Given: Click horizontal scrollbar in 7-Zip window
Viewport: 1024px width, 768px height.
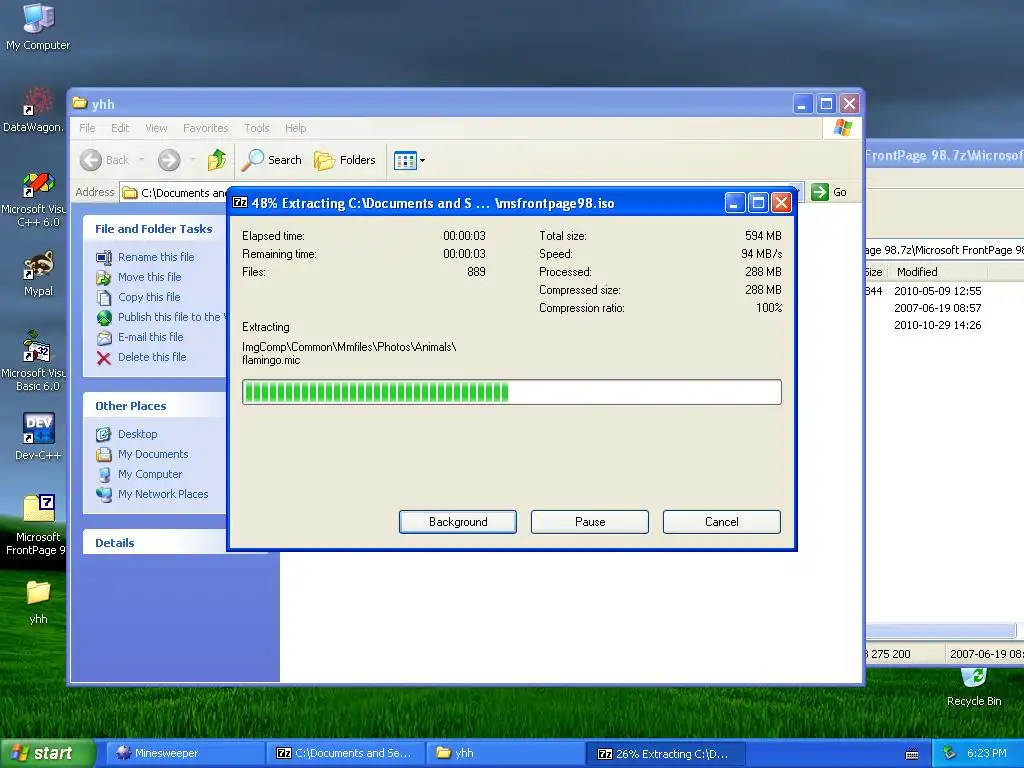Looking at the screenshot, I should pos(940,630).
